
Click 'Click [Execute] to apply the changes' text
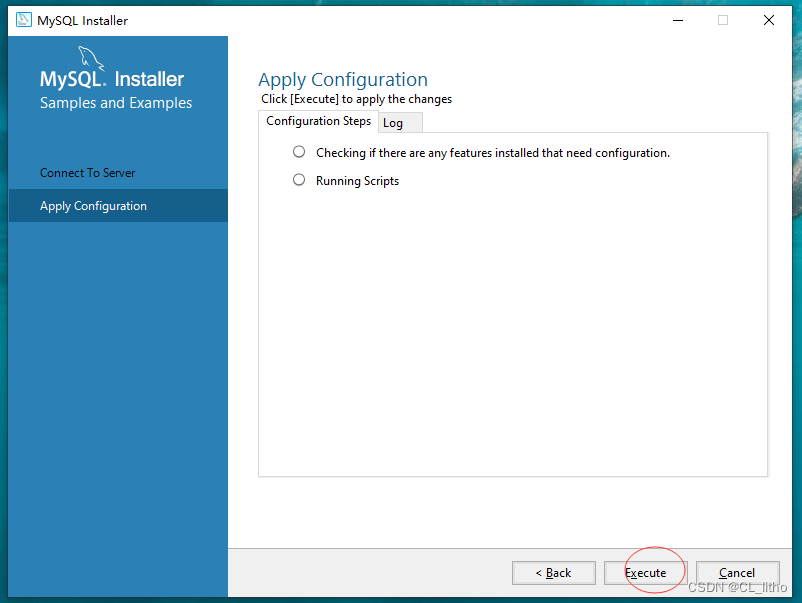[x=357, y=99]
